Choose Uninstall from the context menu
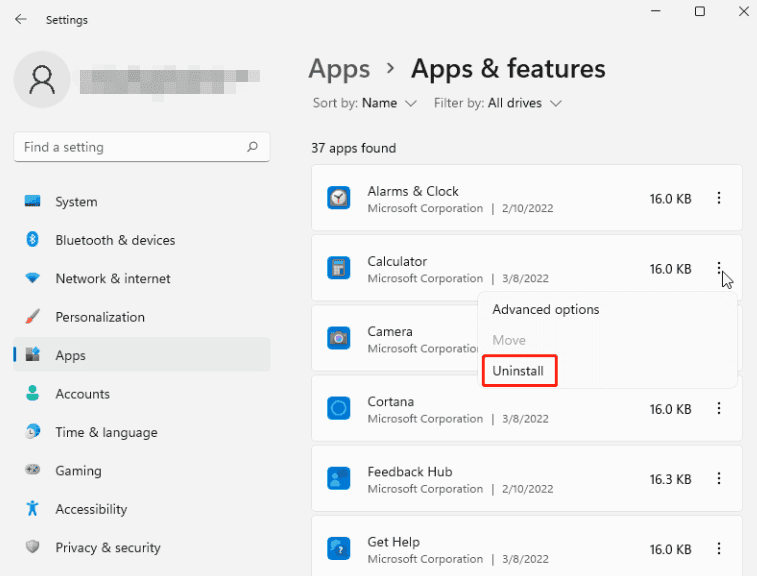This screenshot has height=576, width=757. [x=518, y=371]
